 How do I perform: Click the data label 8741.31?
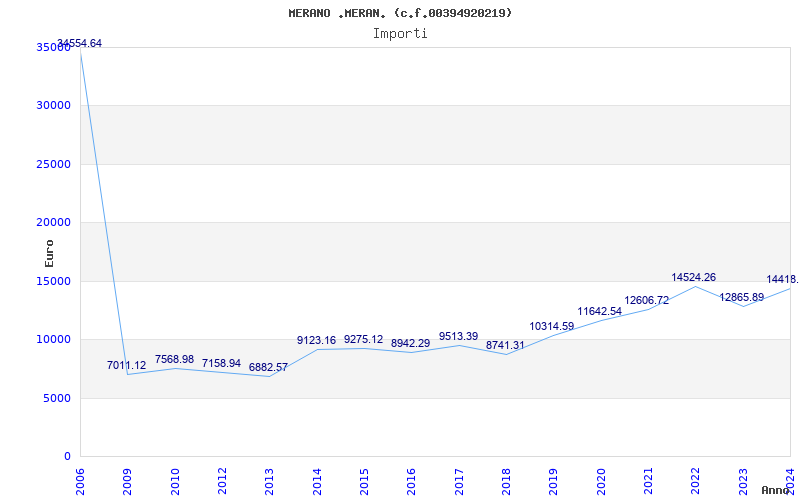pos(505,345)
